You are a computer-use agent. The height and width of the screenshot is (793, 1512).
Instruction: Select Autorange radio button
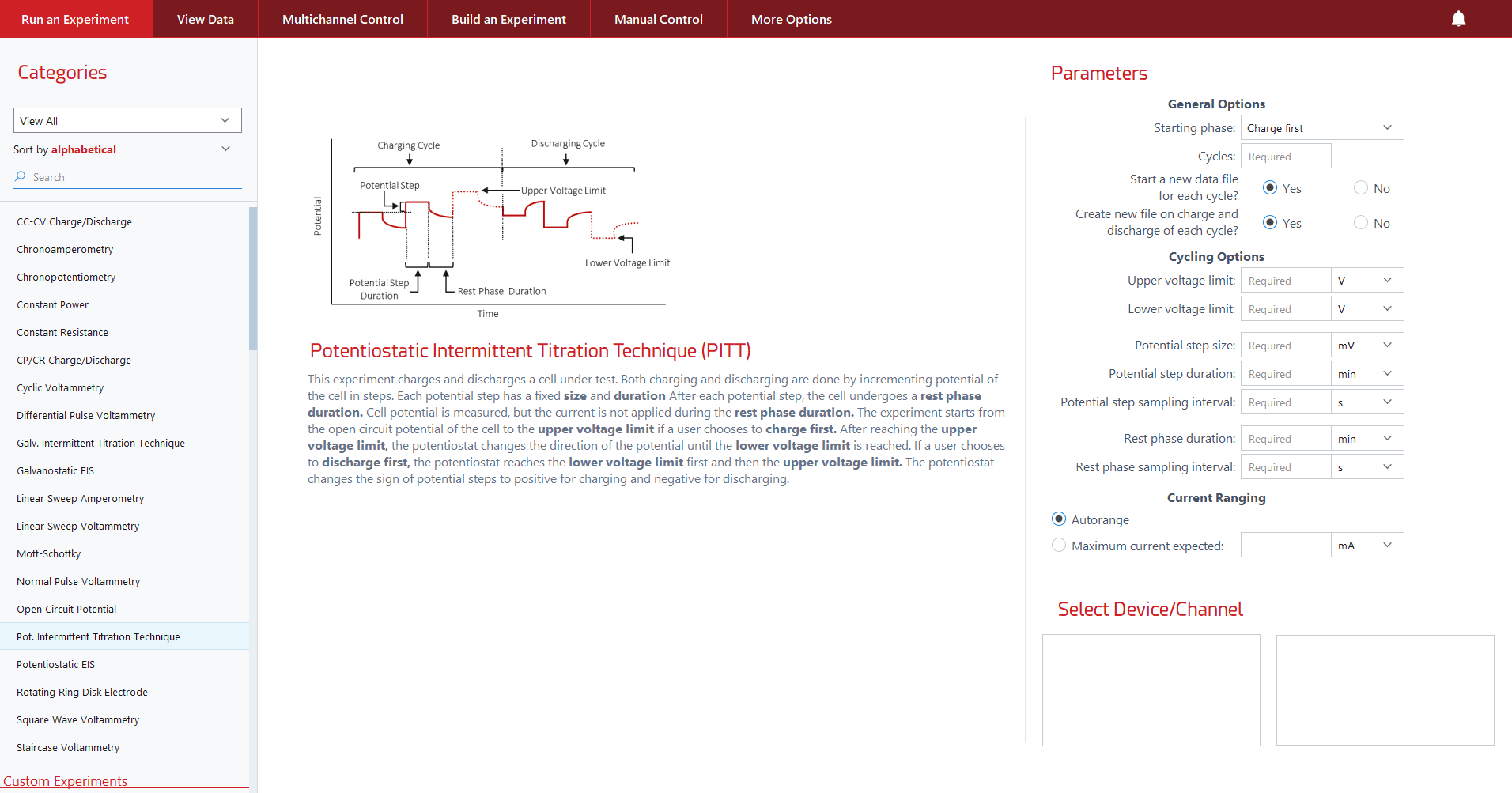pos(1059,519)
